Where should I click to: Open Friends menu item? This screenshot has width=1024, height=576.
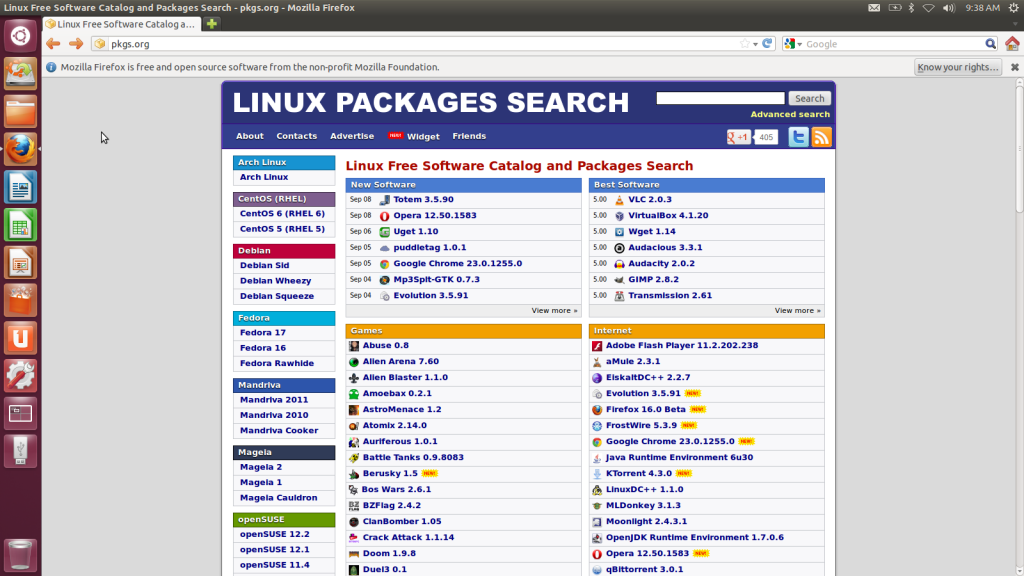pyautogui.click(x=469, y=136)
